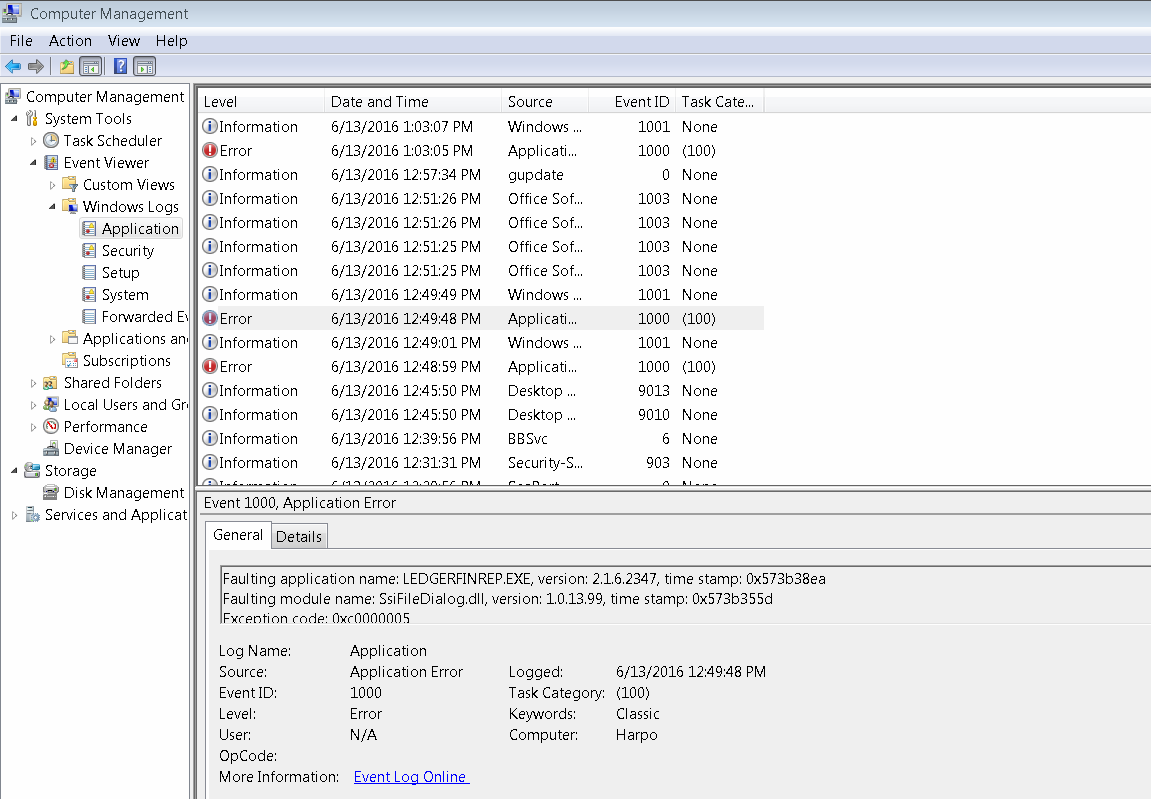Viewport: 1151px width, 799px height.
Task: Click the Device Manager icon in tree
Action: click(x=51, y=449)
